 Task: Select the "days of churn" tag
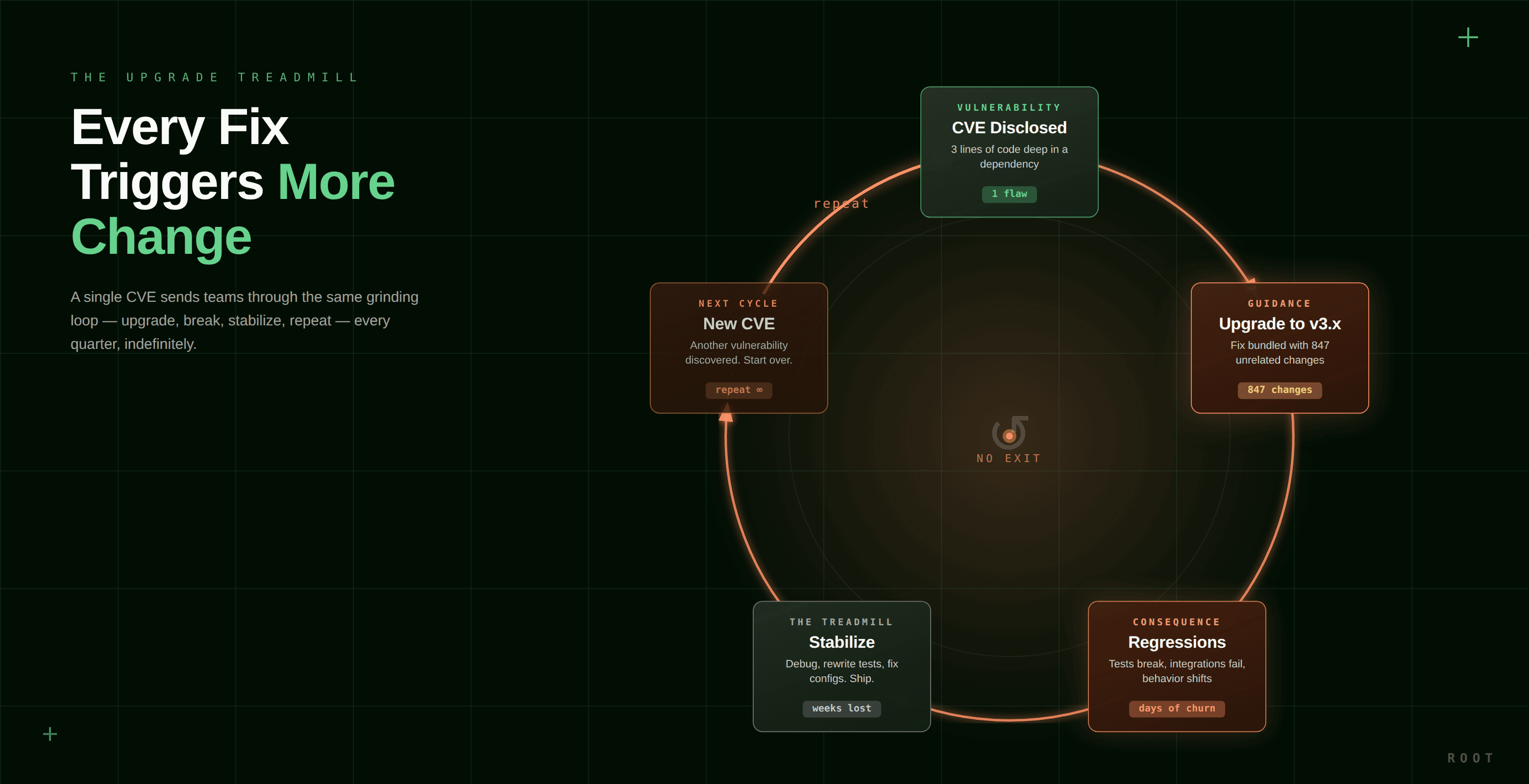tap(1177, 709)
